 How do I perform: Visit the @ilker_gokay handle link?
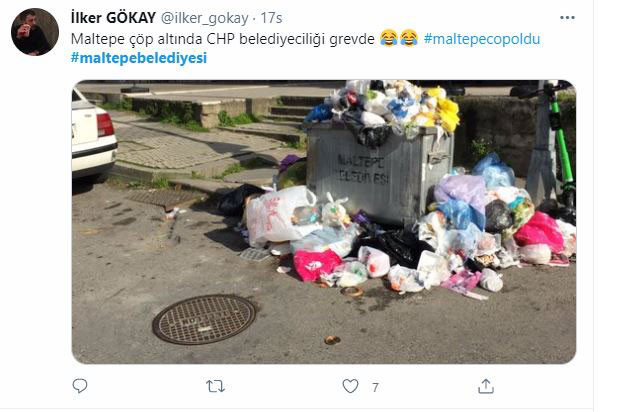[205, 18]
